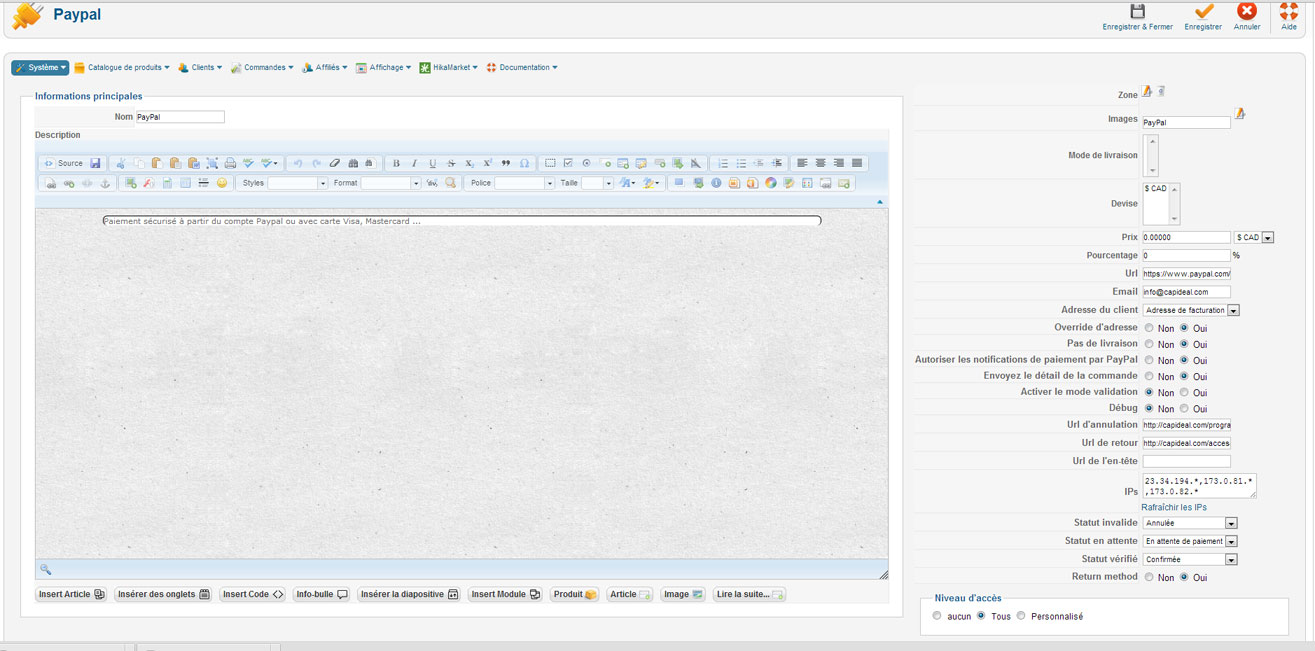Click the Cut scissors icon in editor
Image resolution: width=1315 pixels, height=651 pixels.
121,163
